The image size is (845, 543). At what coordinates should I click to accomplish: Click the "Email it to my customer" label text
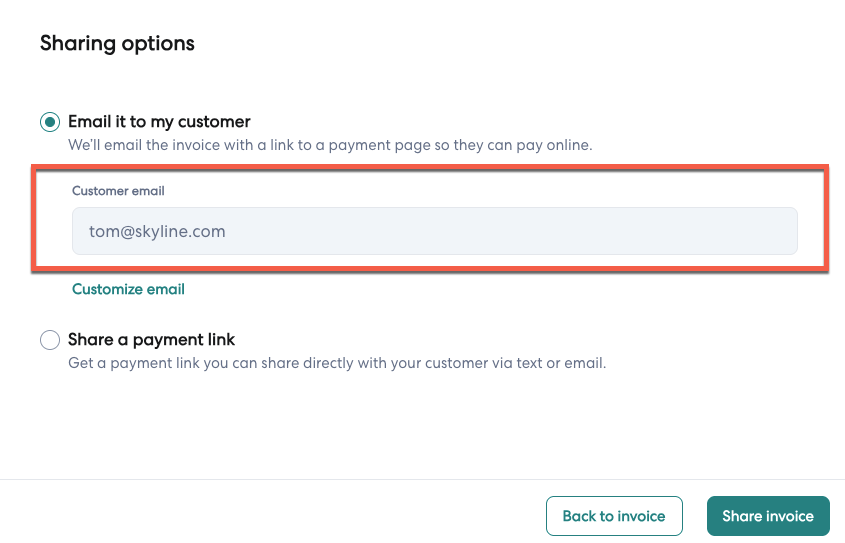pyautogui.click(x=159, y=122)
